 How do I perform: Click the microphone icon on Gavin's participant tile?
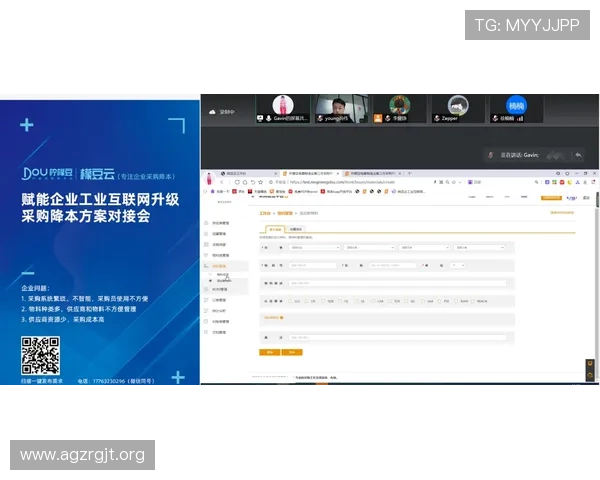pos(269,119)
